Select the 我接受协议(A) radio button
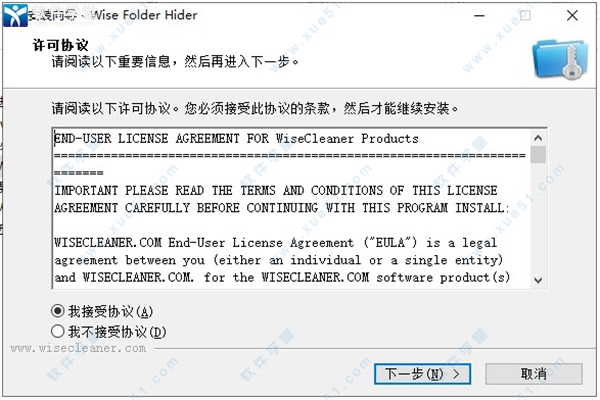 pos(58,311)
